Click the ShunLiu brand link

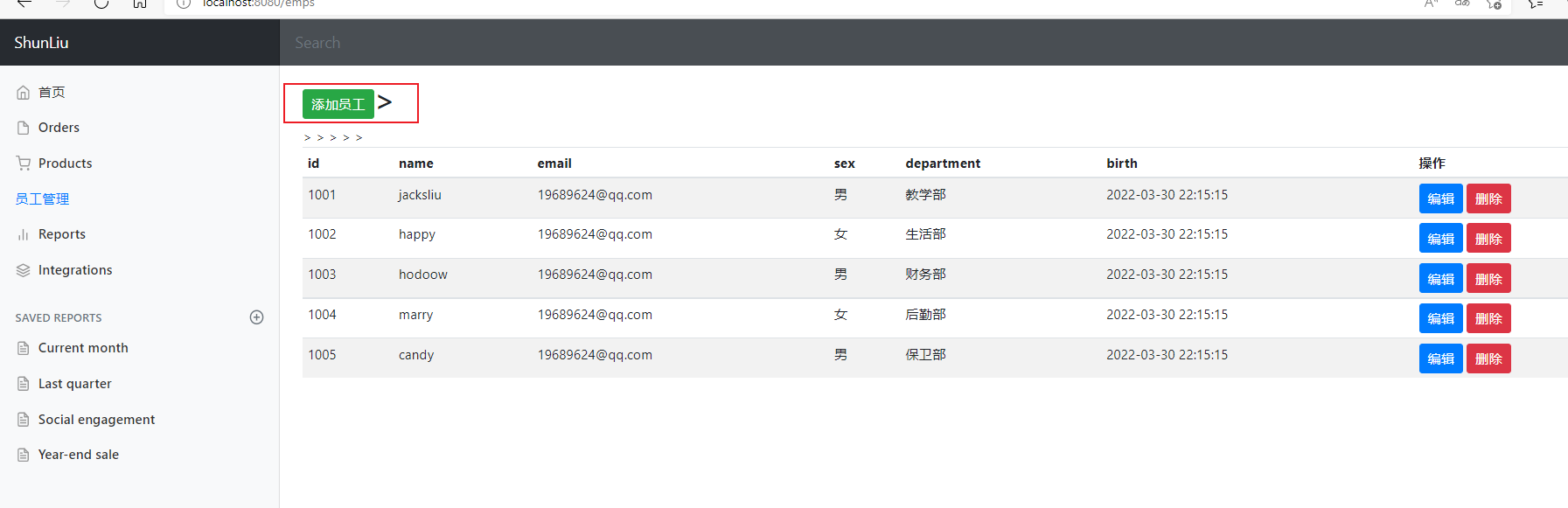click(41, 43)
